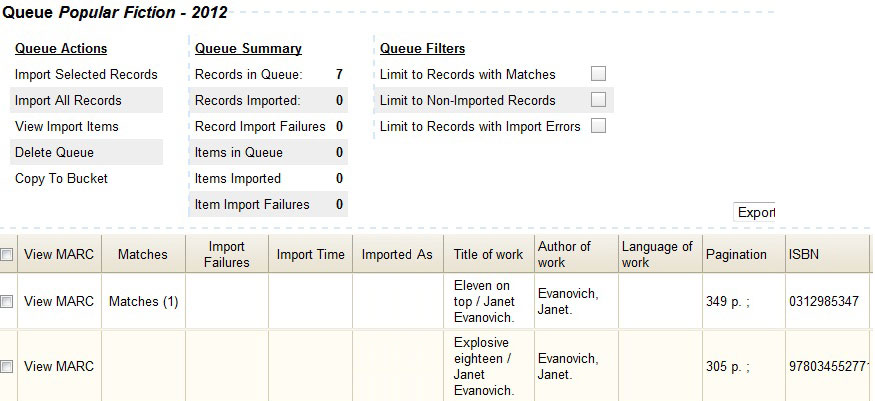Click Copy To Bucket action
Screen dimensions: 875x401
click(x=61, y=179)
